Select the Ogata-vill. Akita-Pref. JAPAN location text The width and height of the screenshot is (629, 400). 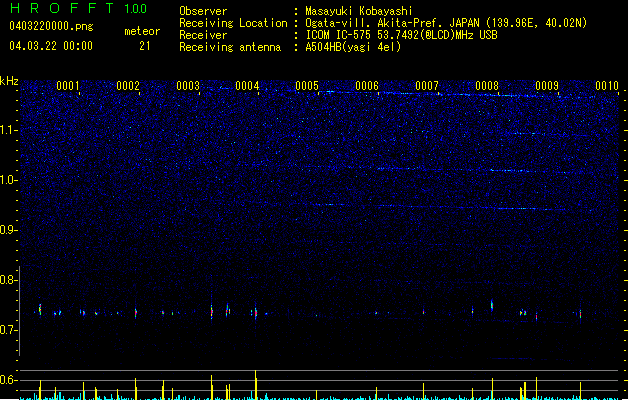coord(446,23)
